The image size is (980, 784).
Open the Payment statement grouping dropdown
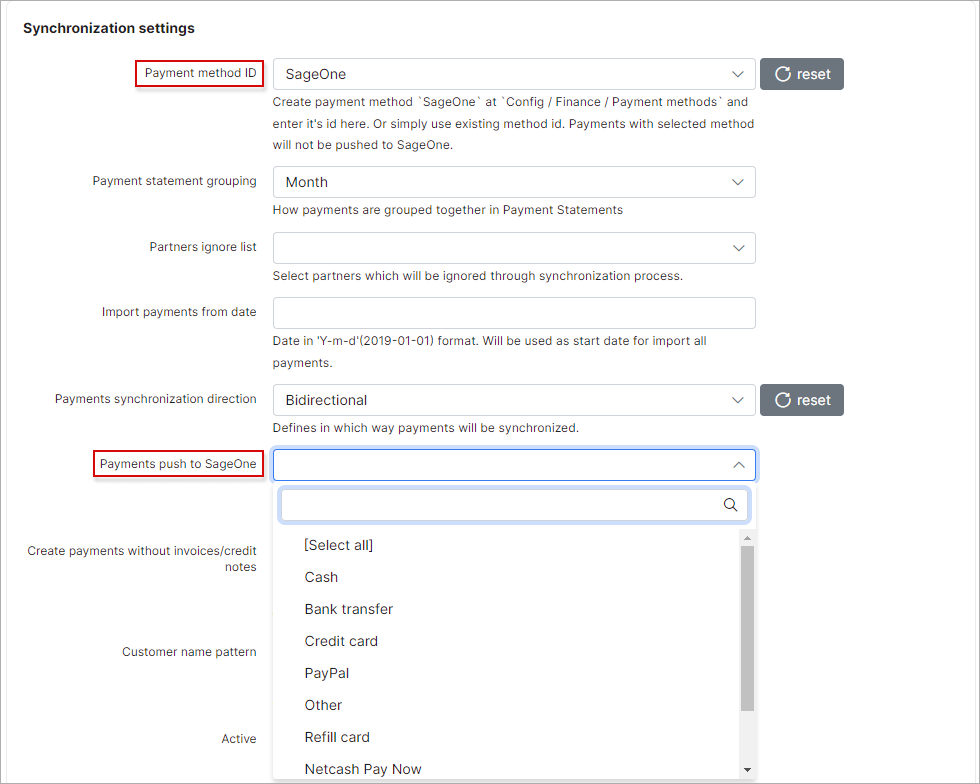coord(514,182)
